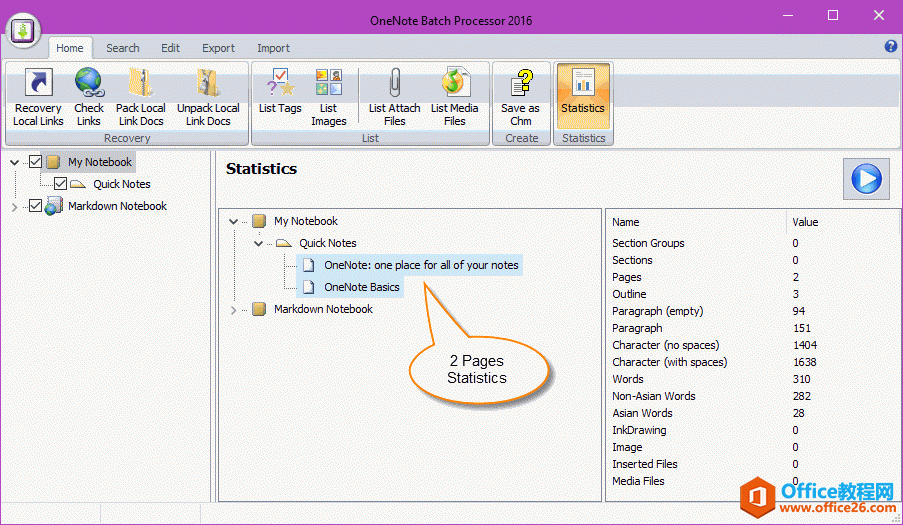The image size is (903, 525).
Task: Select 'OneNote: one place for all of your notes' page
Action: pyautogui.click(x=421, y=265)
